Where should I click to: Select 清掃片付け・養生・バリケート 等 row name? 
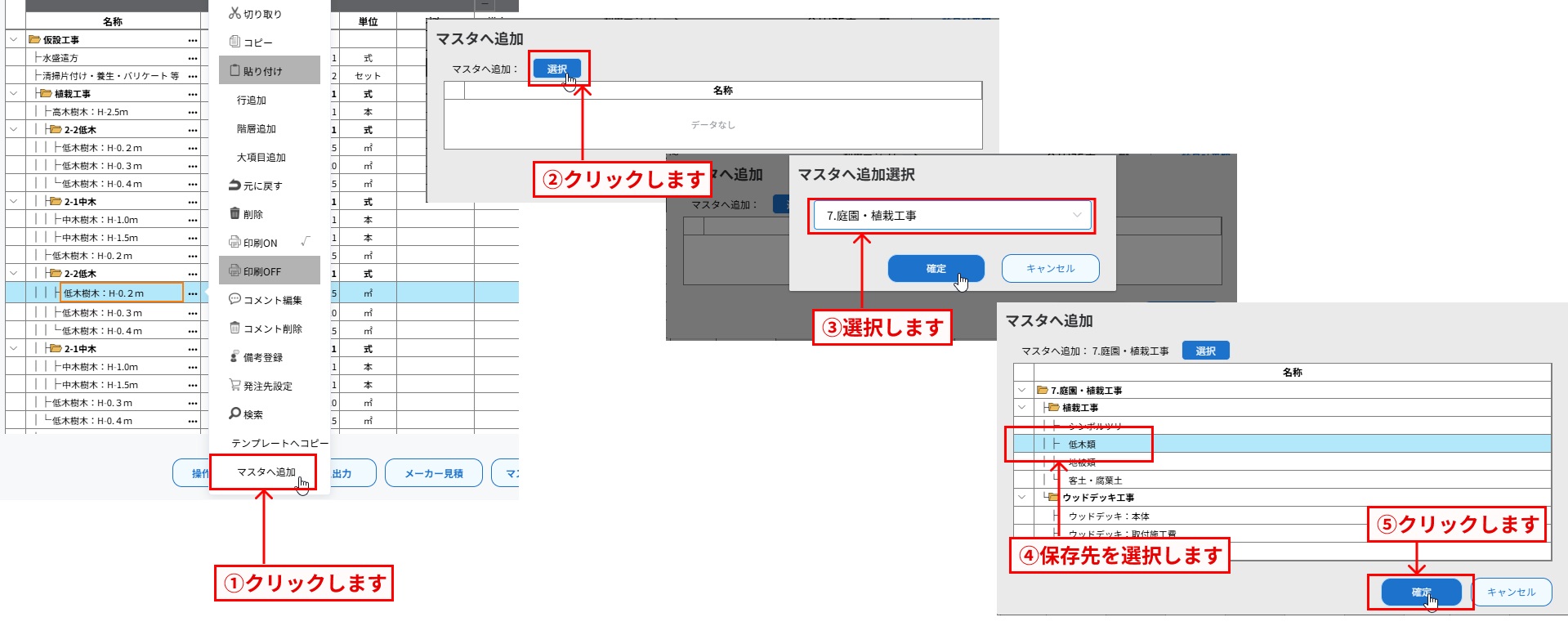tap(111, 76)
